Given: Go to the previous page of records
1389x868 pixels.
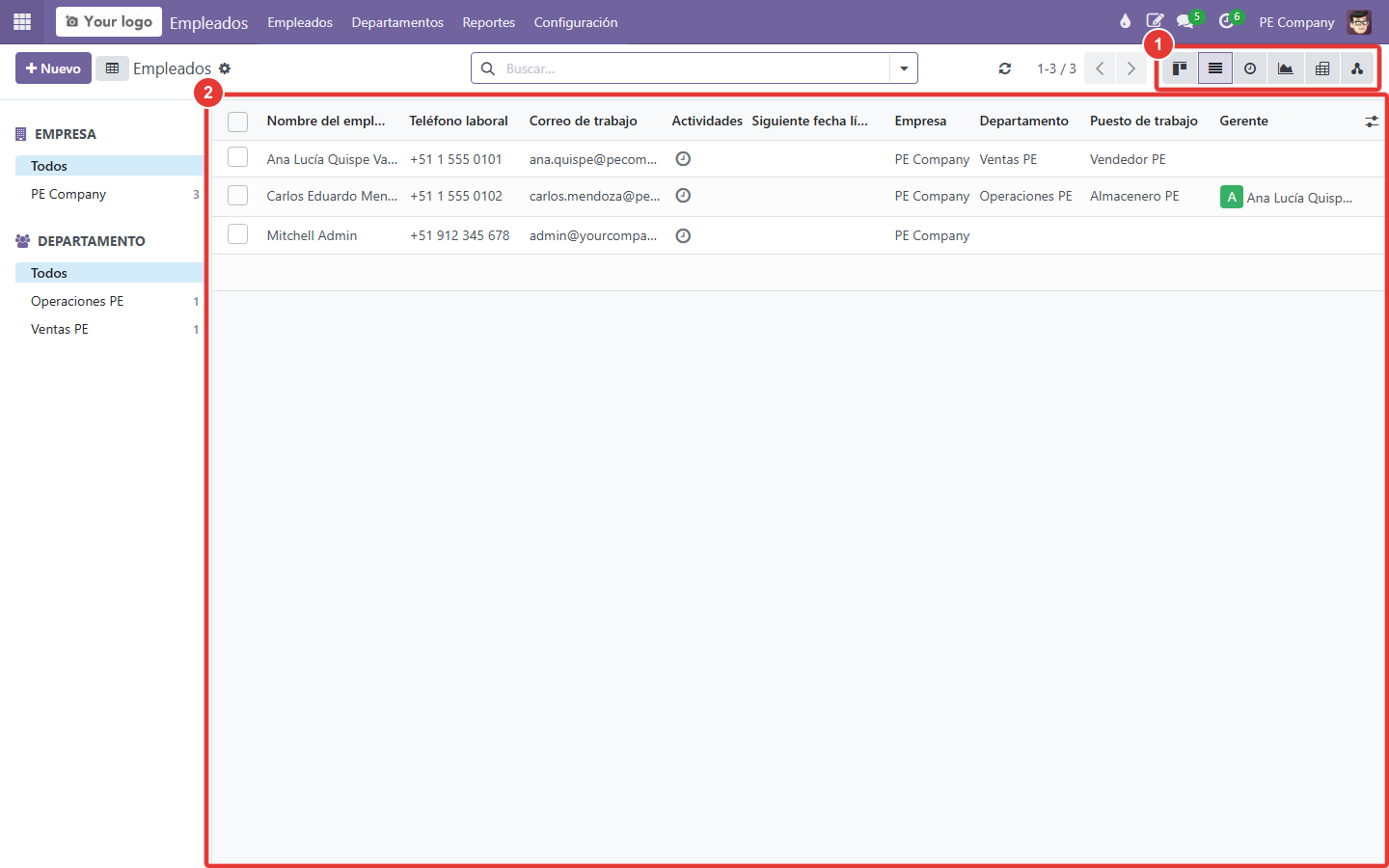Looking at the screenshot, I should click(1100, 68).
